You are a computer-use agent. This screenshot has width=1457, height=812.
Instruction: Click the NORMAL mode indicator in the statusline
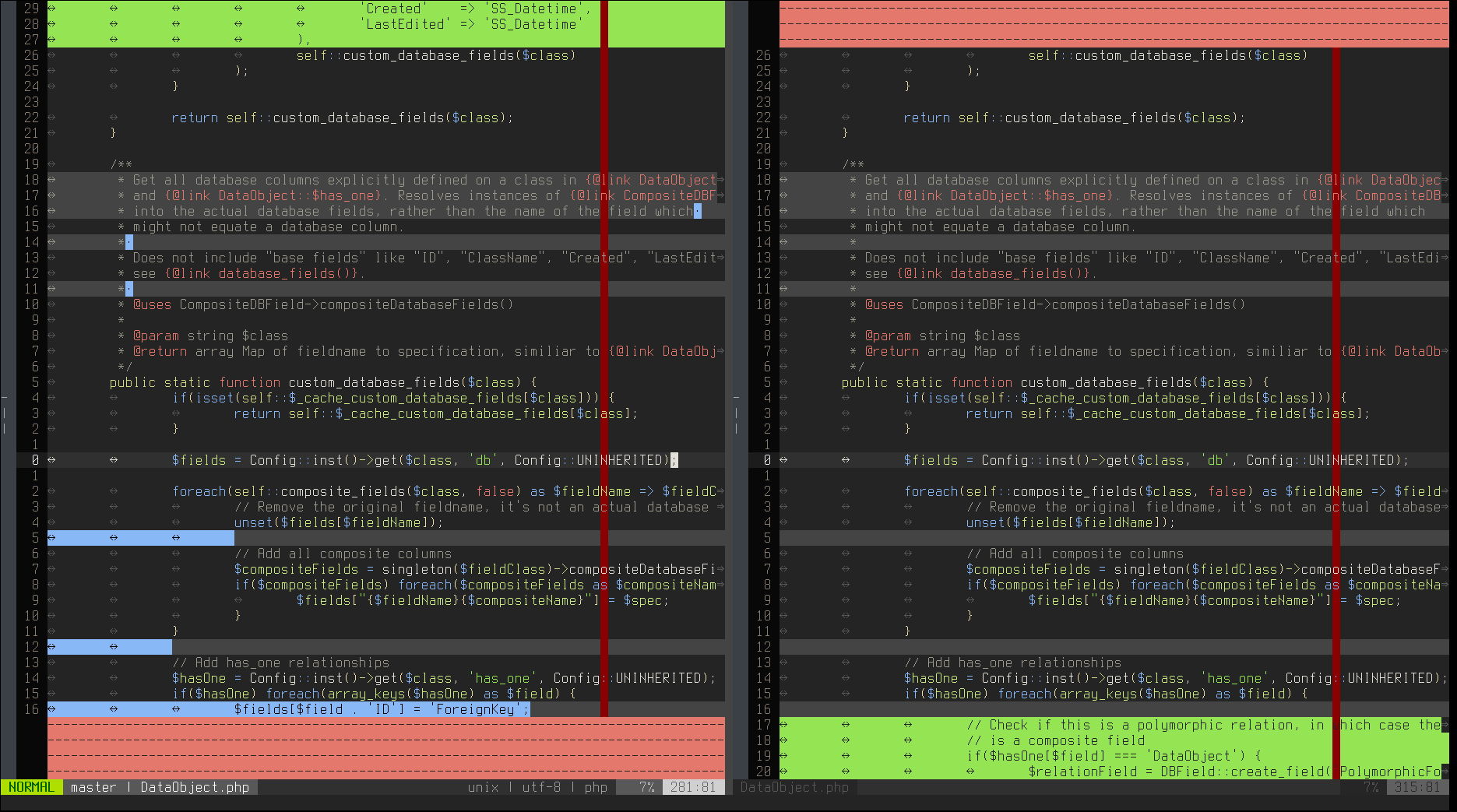click(x=31, y=787)
